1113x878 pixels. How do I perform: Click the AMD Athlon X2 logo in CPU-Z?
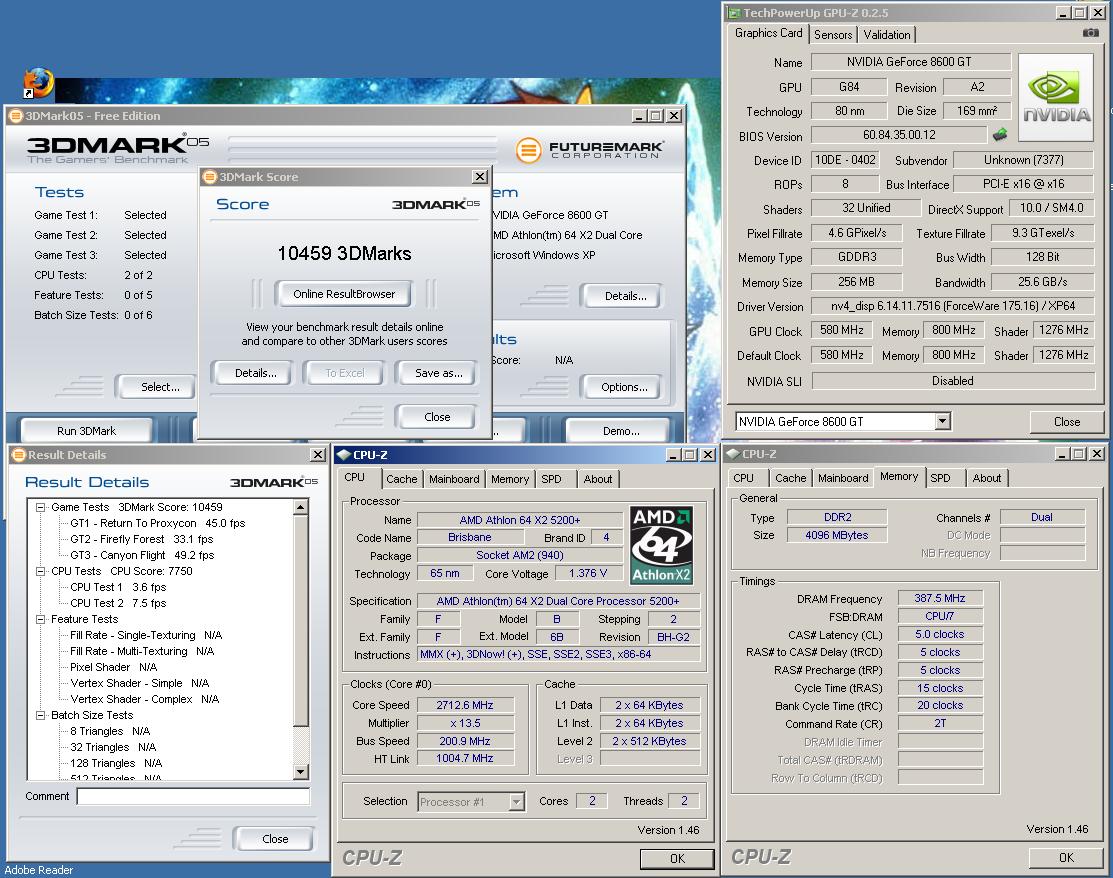tap(662, 544)
